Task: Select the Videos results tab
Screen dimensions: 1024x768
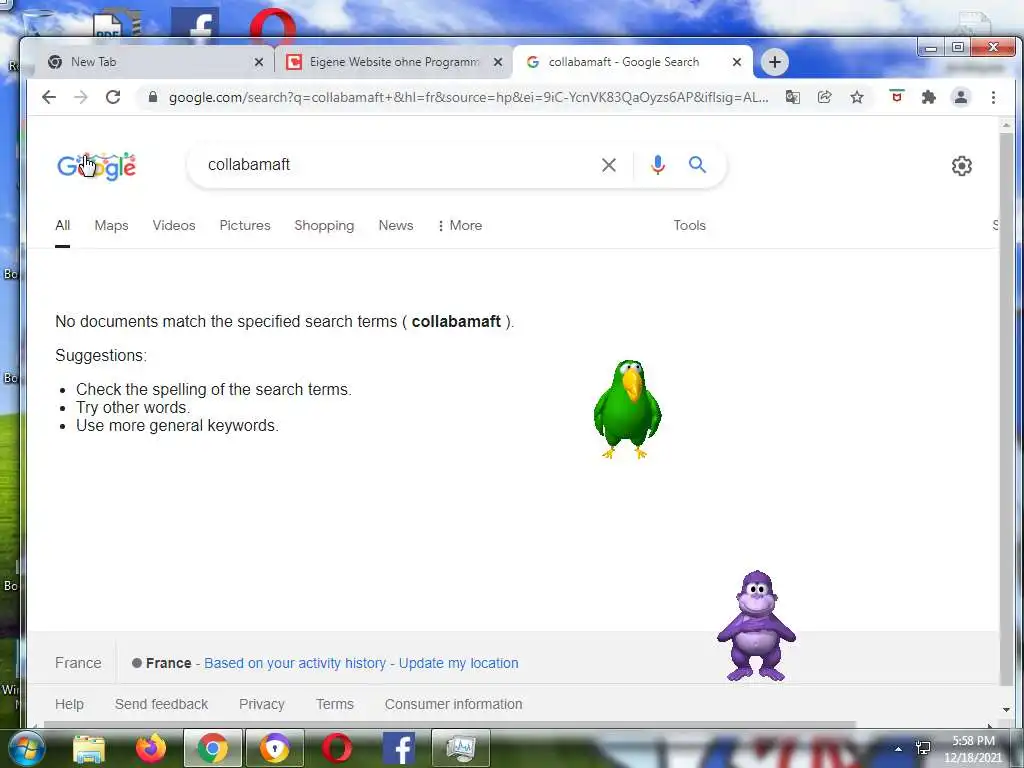Action: coord(174,225)
